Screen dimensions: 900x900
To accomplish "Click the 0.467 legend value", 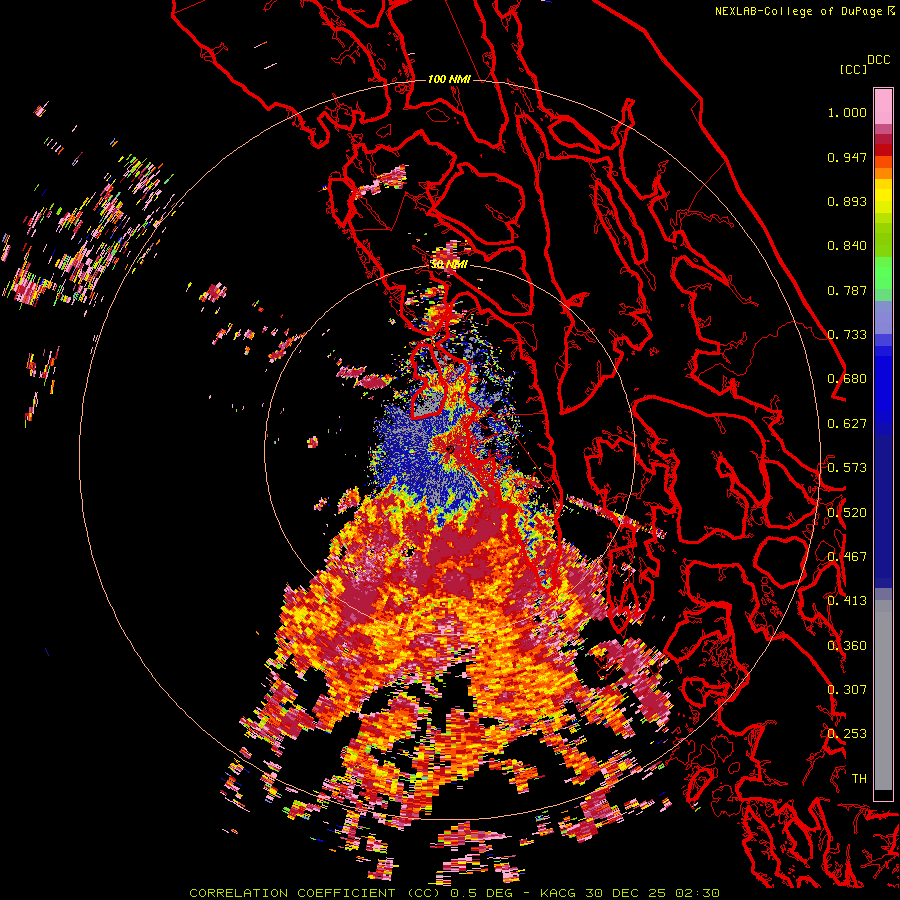I will coord(847,557).
